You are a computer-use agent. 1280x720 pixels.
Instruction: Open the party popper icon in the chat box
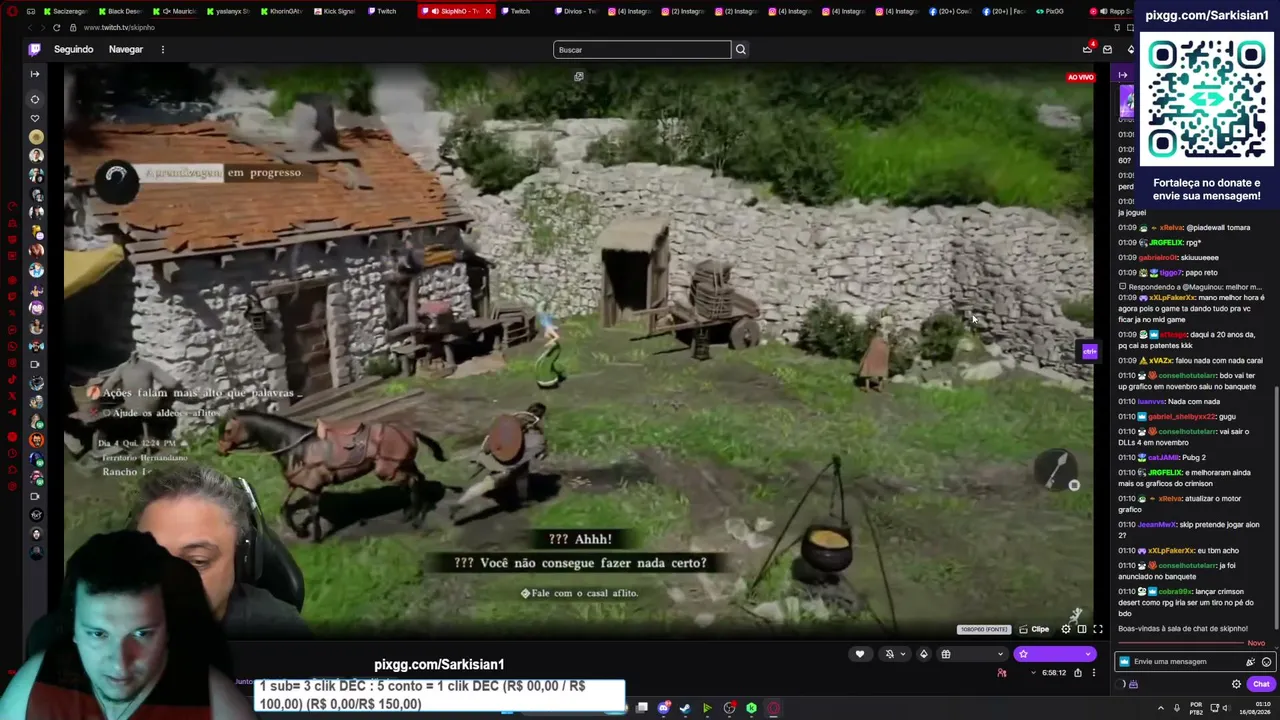1250,662
